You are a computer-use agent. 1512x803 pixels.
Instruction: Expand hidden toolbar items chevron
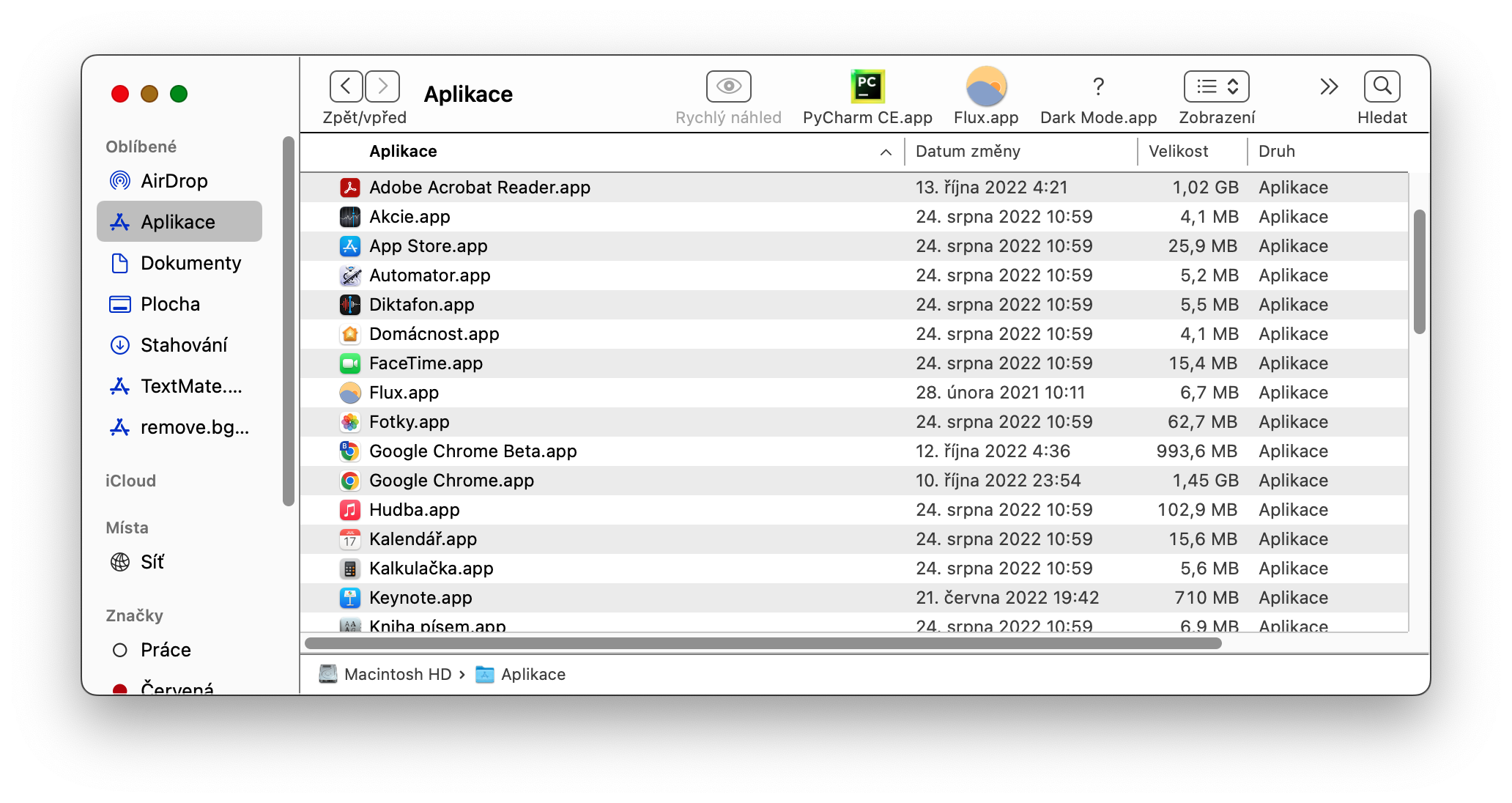coord(1329,87)
